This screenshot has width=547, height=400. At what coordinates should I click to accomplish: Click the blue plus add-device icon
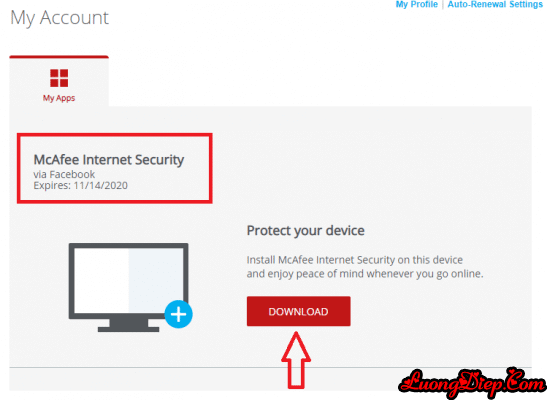point(178,314)
